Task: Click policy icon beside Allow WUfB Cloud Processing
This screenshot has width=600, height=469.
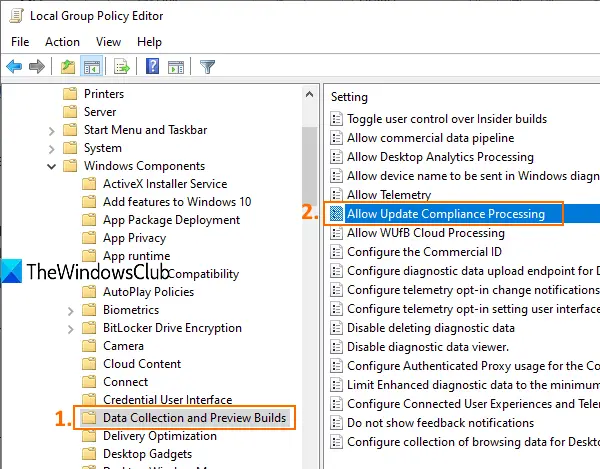Action: tap(336, 233)
